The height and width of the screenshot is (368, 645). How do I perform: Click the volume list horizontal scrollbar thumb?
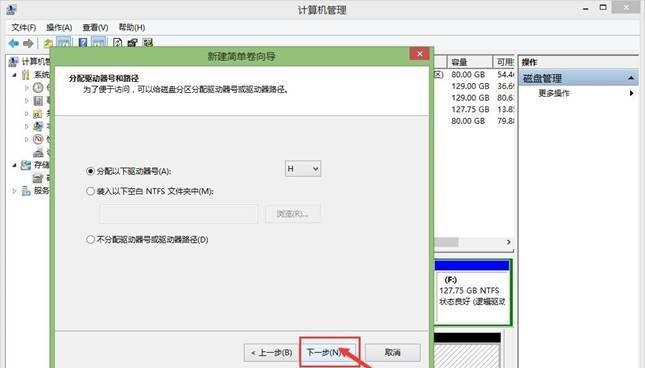click(x=447, y=242)
